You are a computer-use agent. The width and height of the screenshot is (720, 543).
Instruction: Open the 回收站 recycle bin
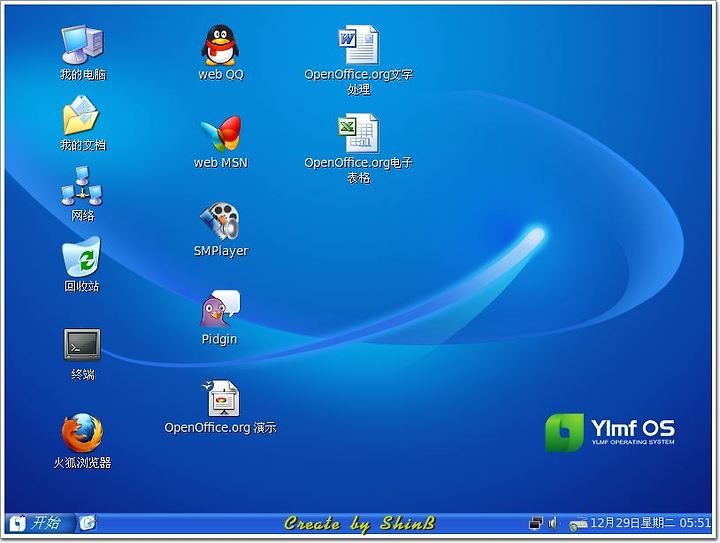click(81, 257)
